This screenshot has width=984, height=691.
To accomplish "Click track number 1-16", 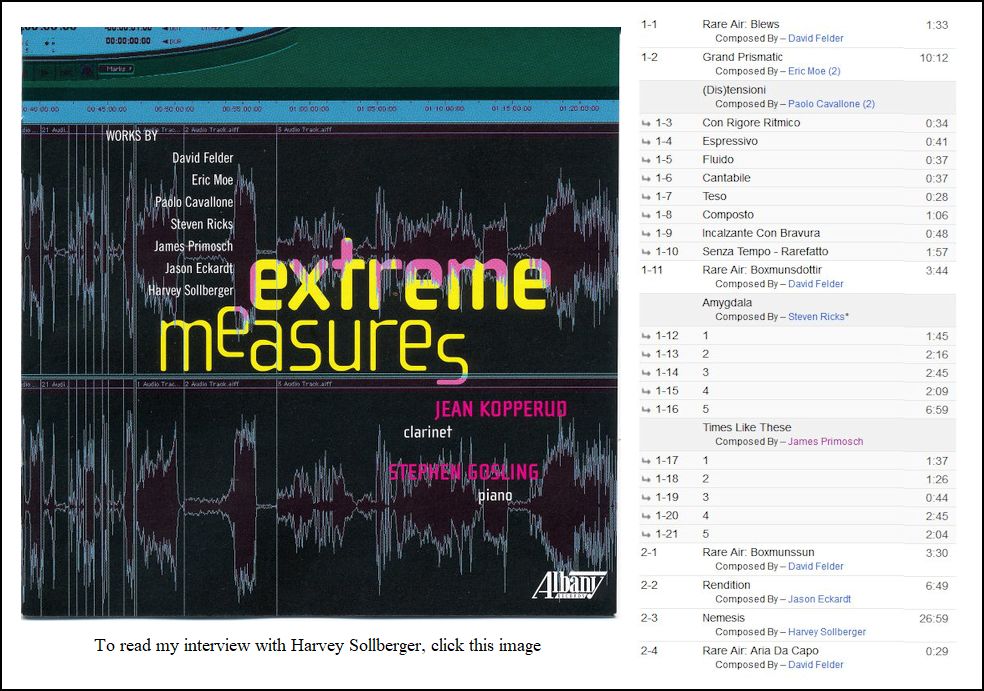I will pos(666,409).
